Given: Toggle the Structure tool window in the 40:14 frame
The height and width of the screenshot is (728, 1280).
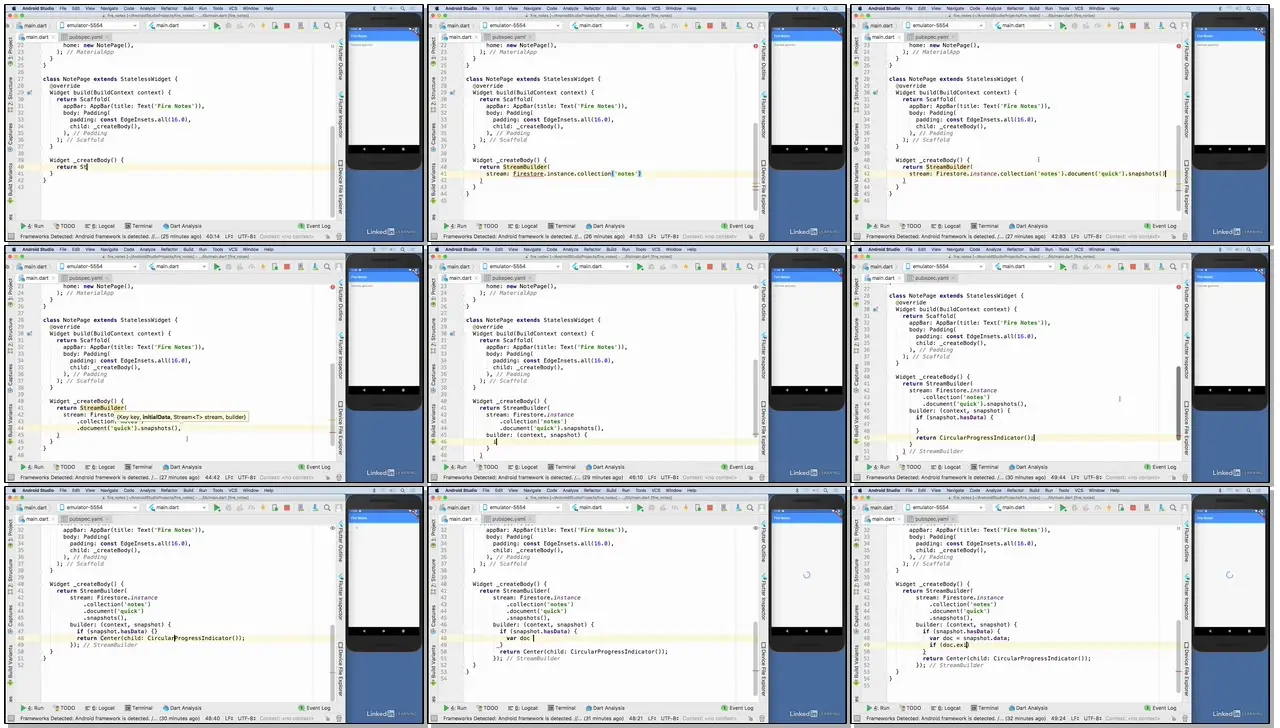Looking at the screenshot, I should coord(10,95).
